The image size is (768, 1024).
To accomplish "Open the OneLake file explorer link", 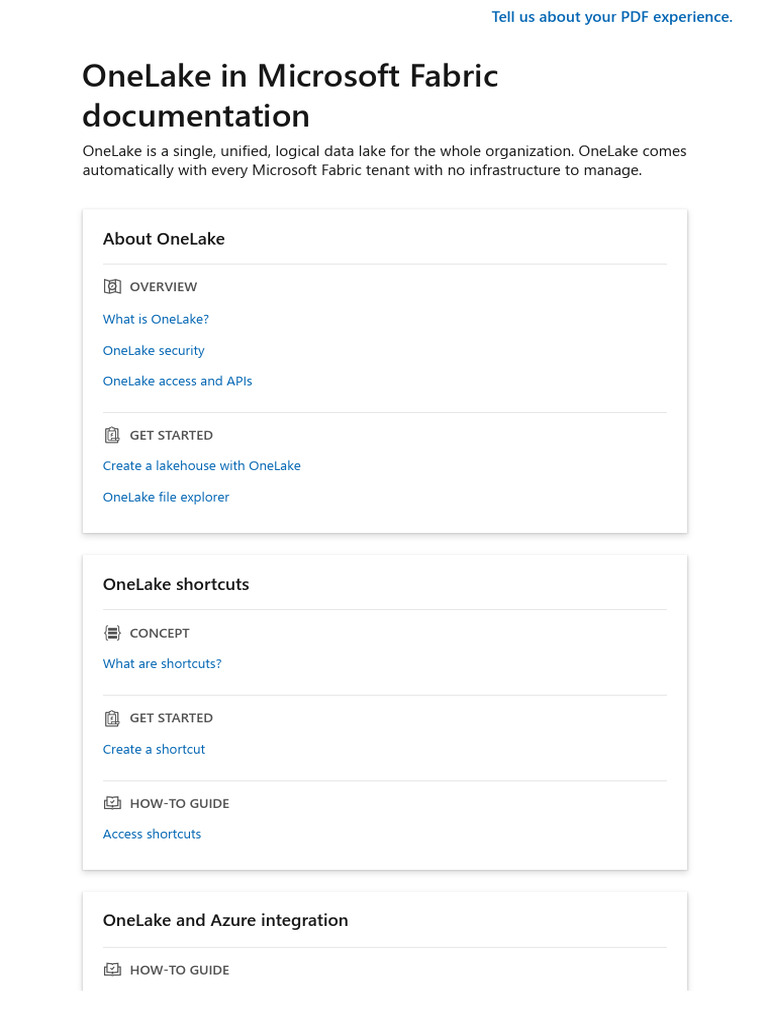I will coord(166,497).
